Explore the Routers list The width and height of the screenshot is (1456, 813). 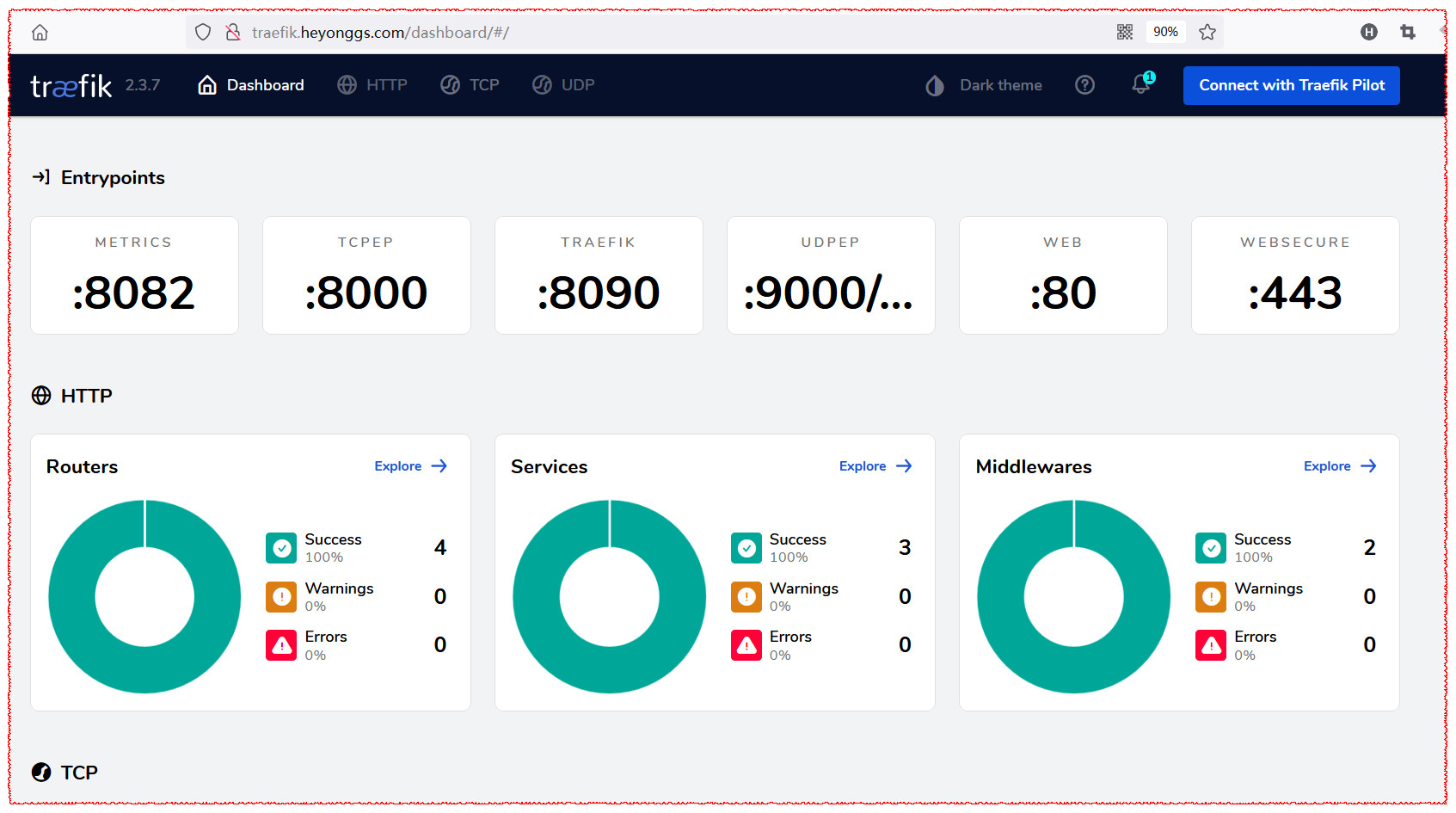tap(411, 466)
